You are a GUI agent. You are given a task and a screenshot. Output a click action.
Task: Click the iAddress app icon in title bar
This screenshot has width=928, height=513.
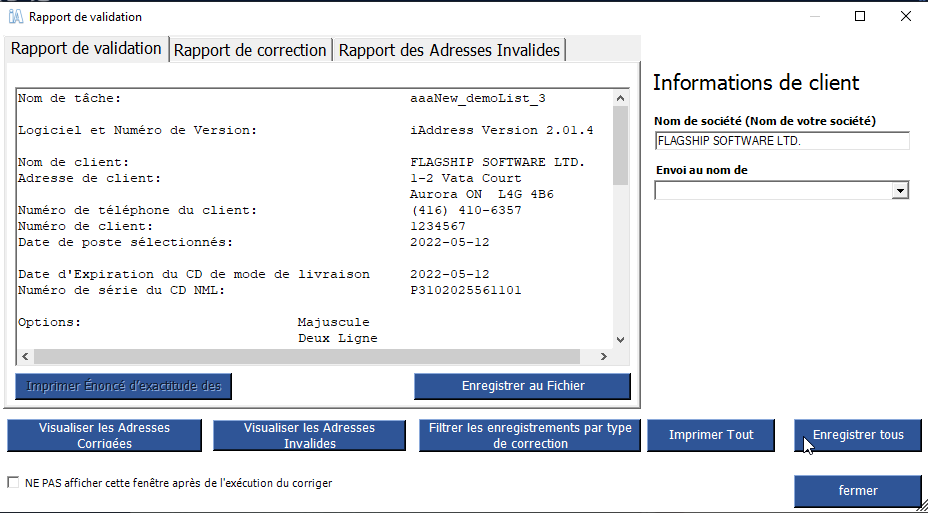pyautogui.click(x=15, y=17)
